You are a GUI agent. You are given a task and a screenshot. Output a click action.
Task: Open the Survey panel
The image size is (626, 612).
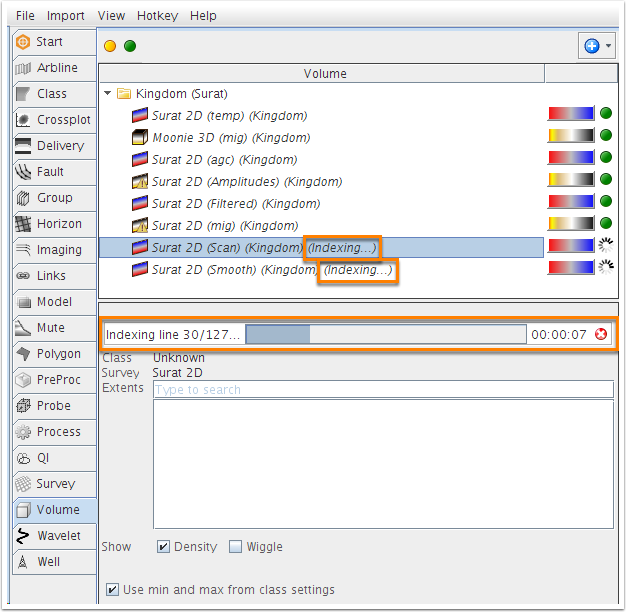[54, 484]
